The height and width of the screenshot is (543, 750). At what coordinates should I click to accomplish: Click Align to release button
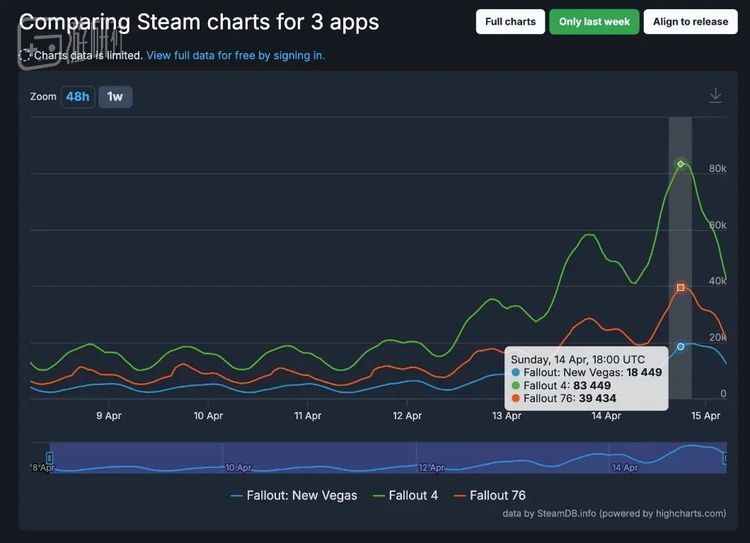[690, 22]
